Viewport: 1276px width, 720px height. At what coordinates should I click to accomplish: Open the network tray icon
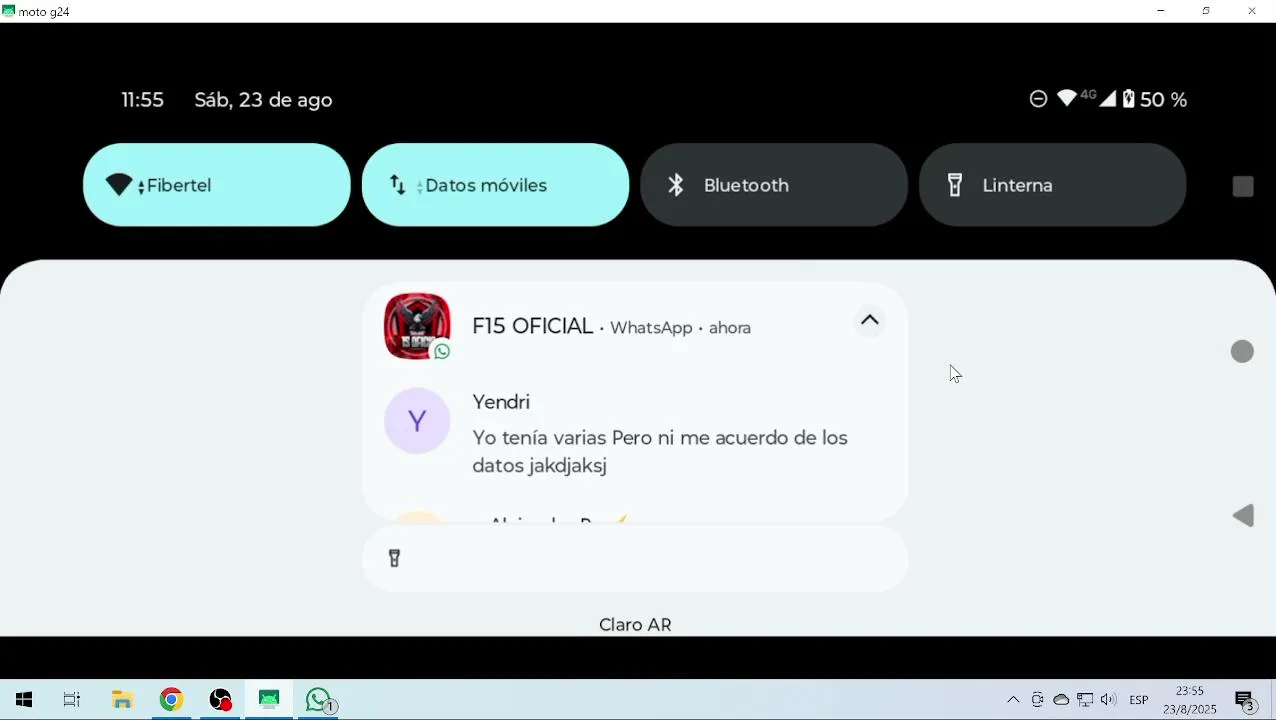pos(1085,700)
